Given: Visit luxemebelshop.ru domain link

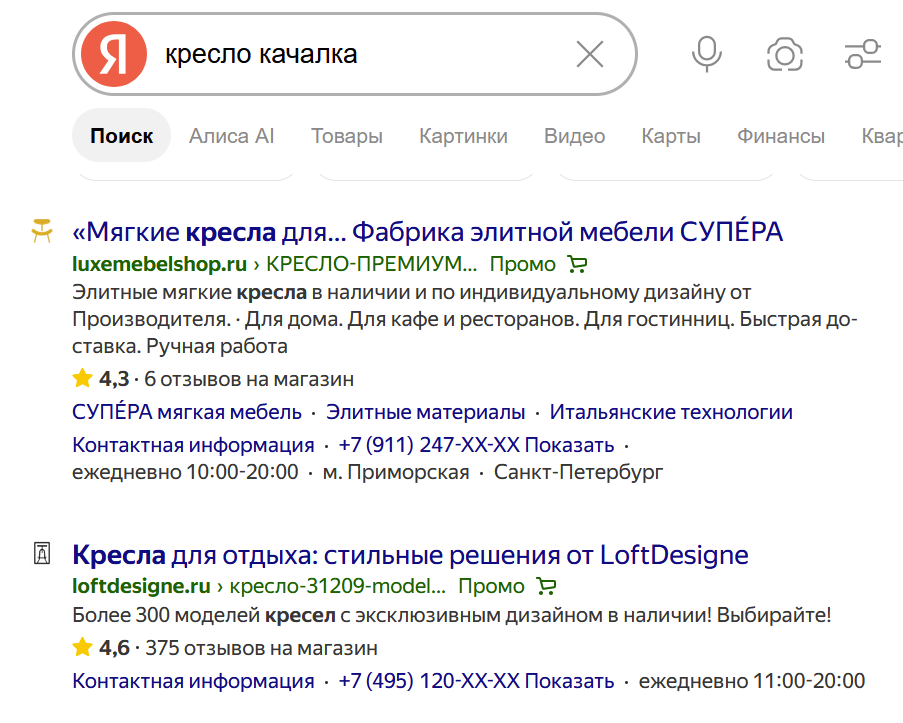Looking at the screenshot, I should pos(160,264).
